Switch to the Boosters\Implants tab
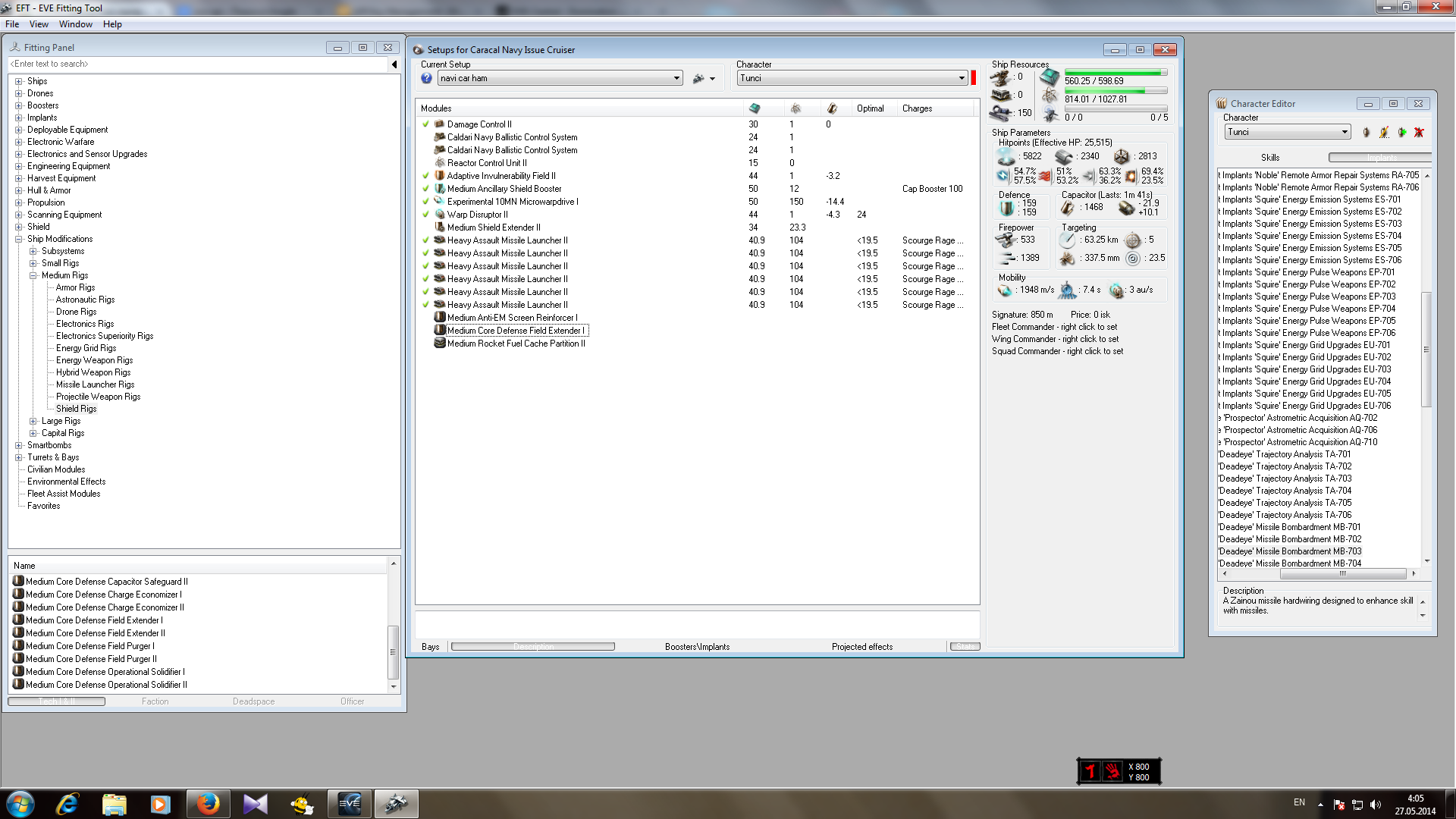 pos(697,647)
